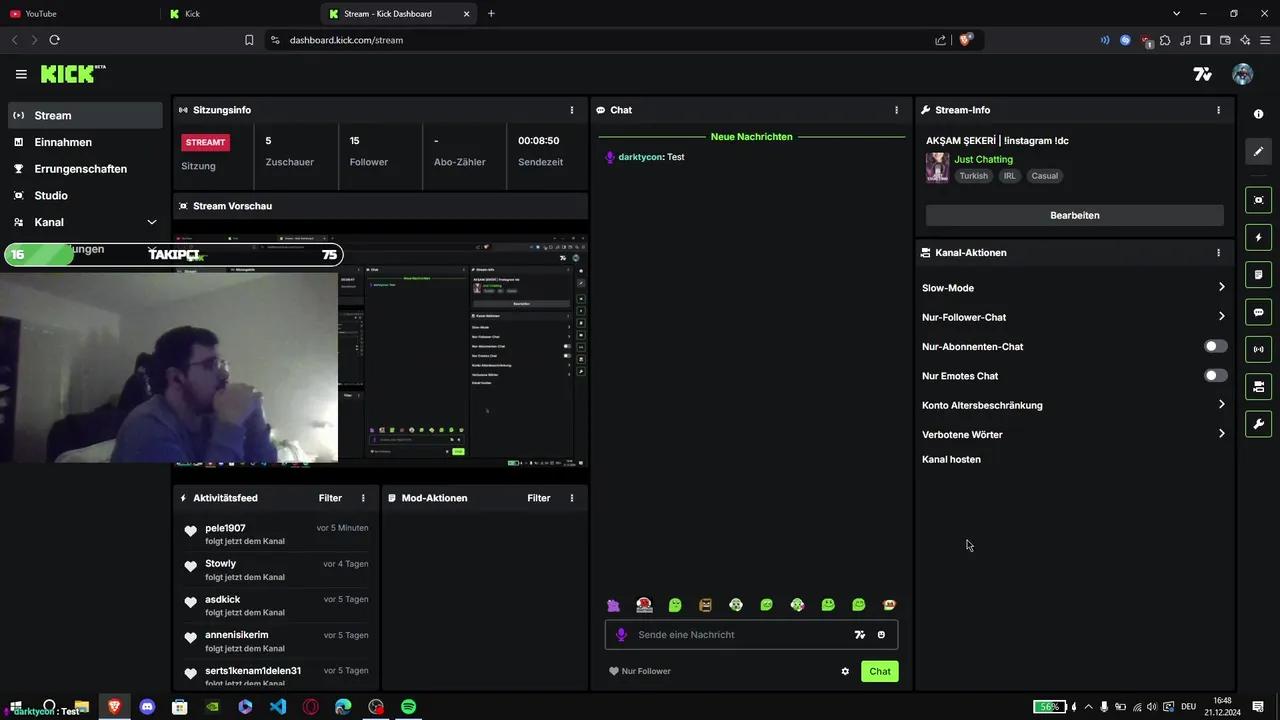Click the browser address bar URL
1280x720 pixels.
[346, 40]
